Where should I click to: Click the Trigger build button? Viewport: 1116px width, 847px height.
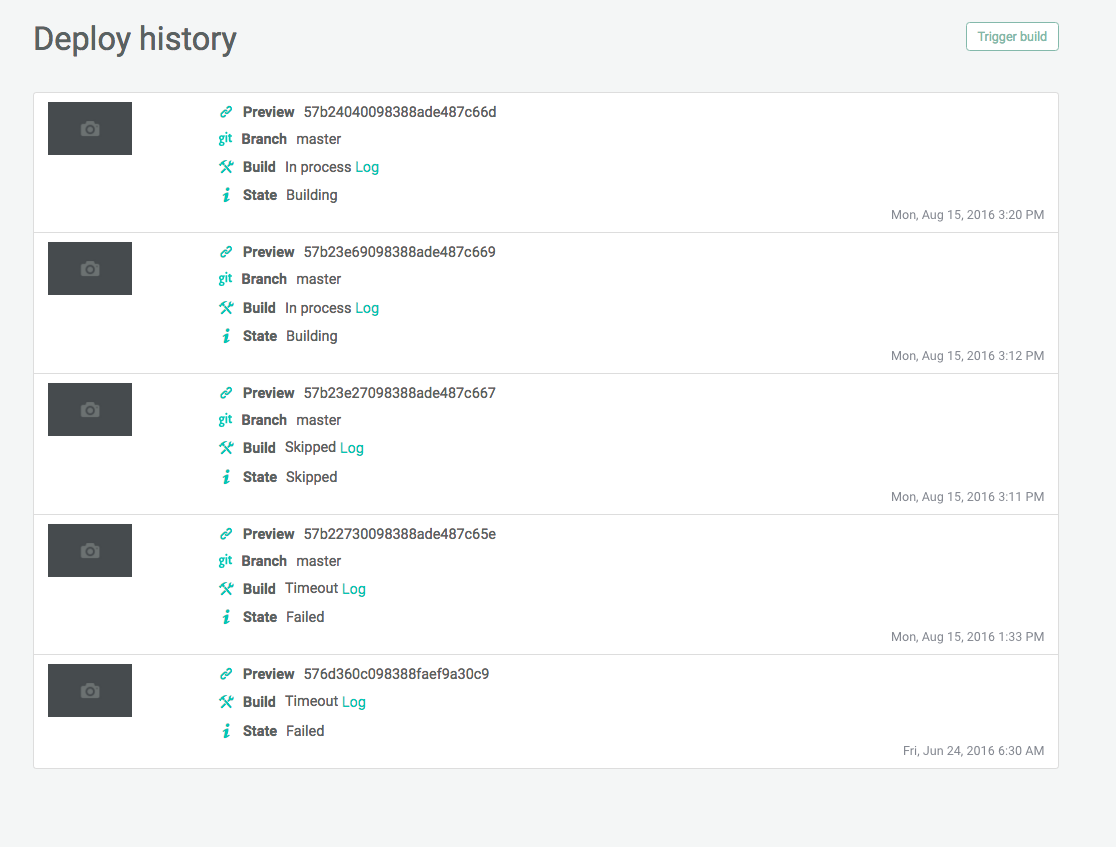point(1011,37)
